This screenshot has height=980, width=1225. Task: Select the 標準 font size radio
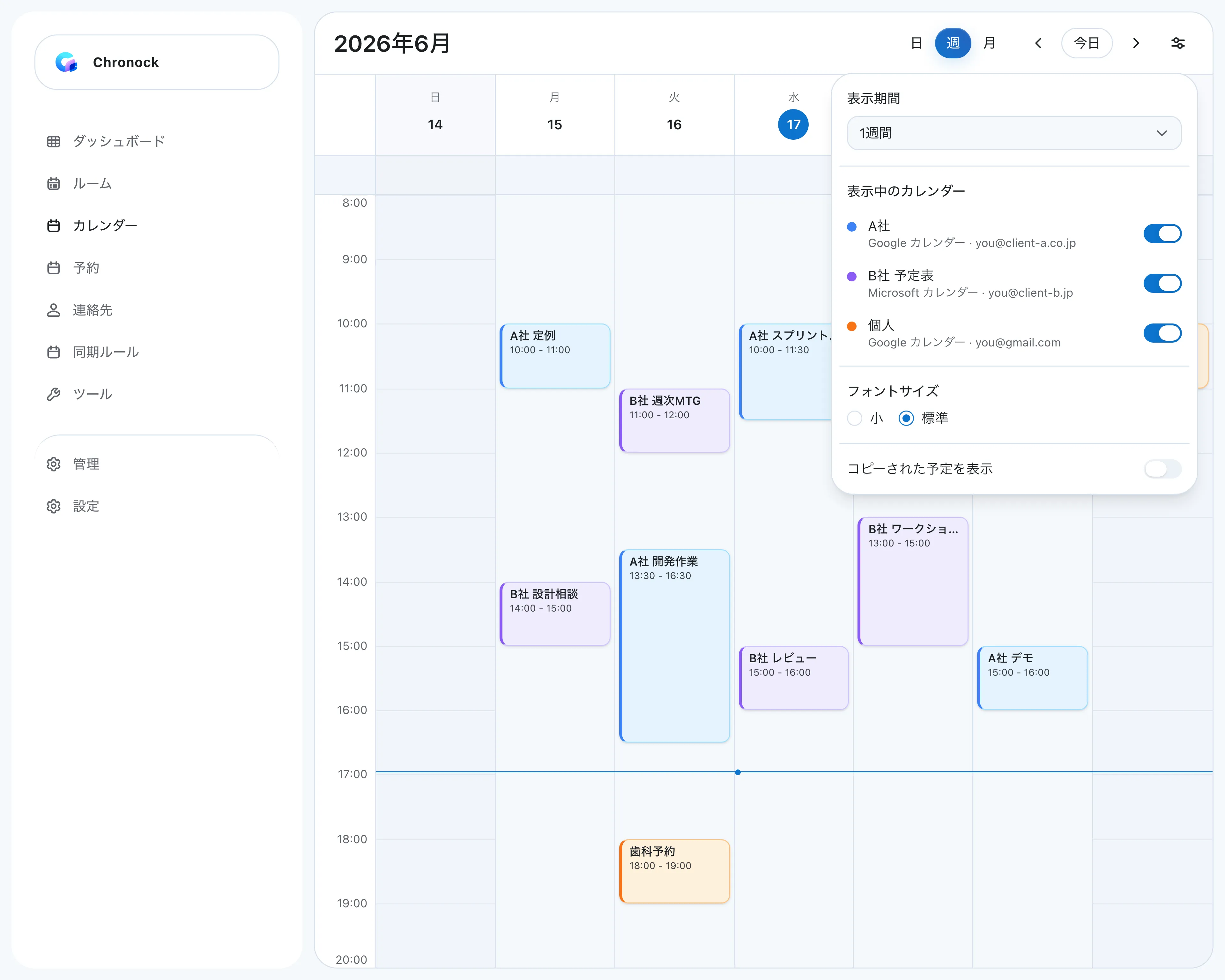point(906,419)
